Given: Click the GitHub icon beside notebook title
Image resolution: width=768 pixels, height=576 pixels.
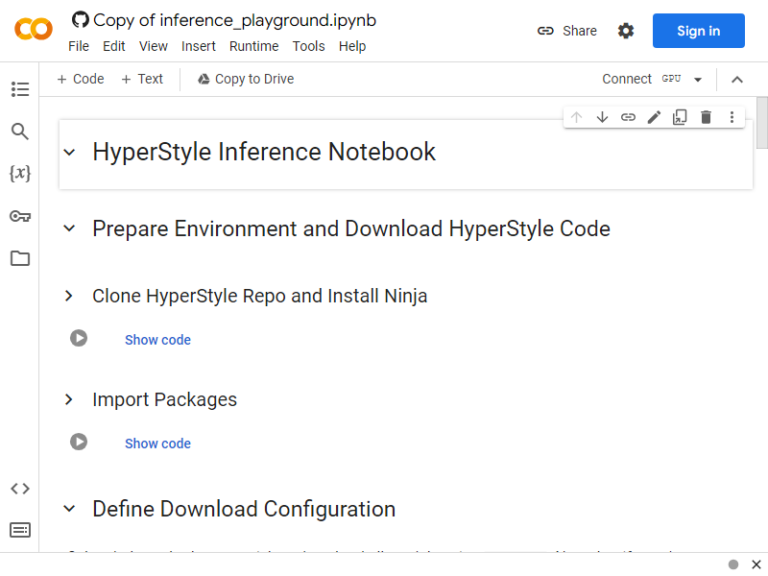Looking at the screenshot, I should [x=80, y=20].
